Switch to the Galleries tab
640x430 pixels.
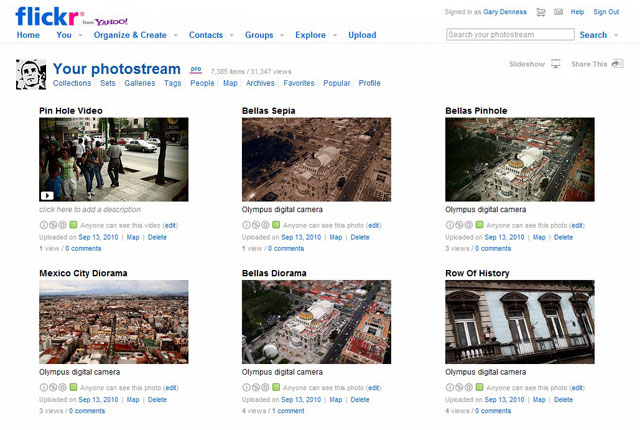139,83
